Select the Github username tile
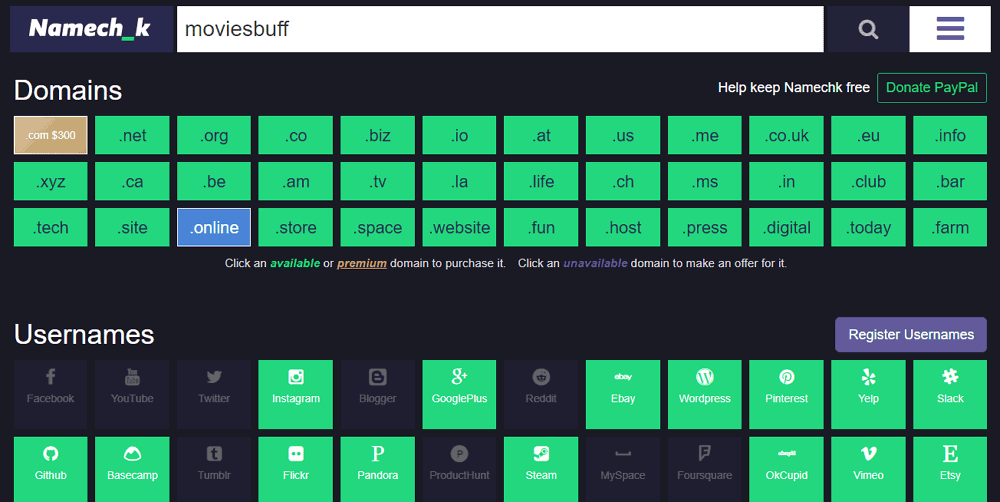 tap(51, 464)
